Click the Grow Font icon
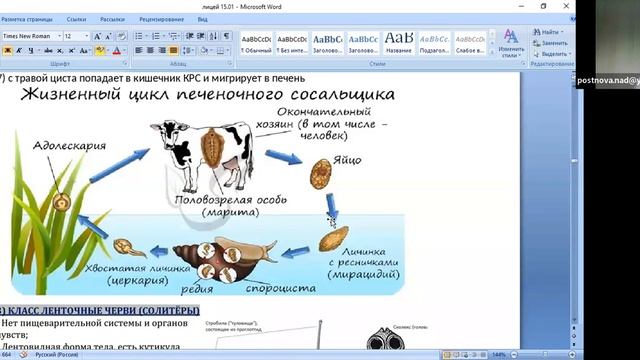The width and height of the screenshot is (640, 360). click(98, 36)
